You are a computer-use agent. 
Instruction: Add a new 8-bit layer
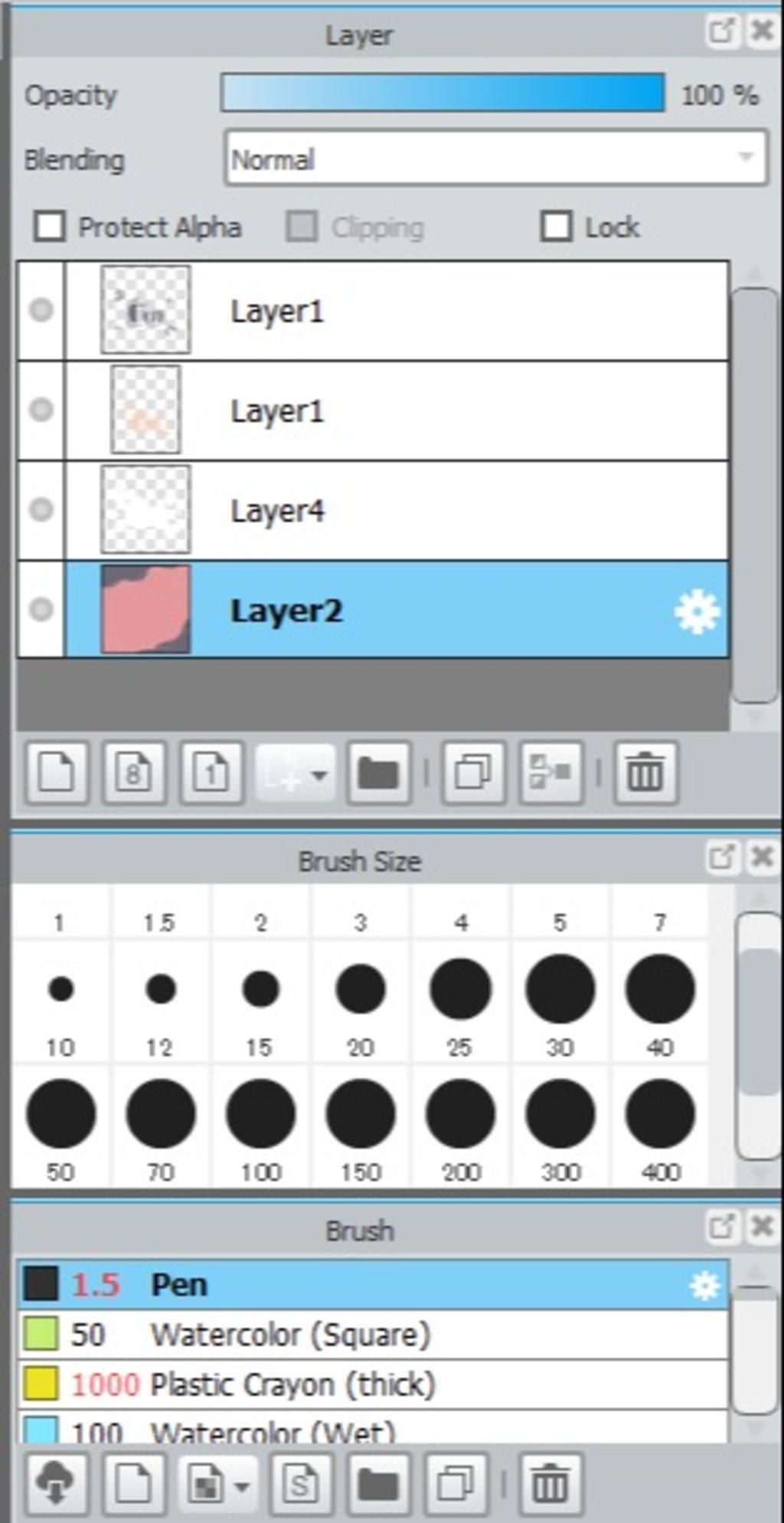(x=134, y=772)
